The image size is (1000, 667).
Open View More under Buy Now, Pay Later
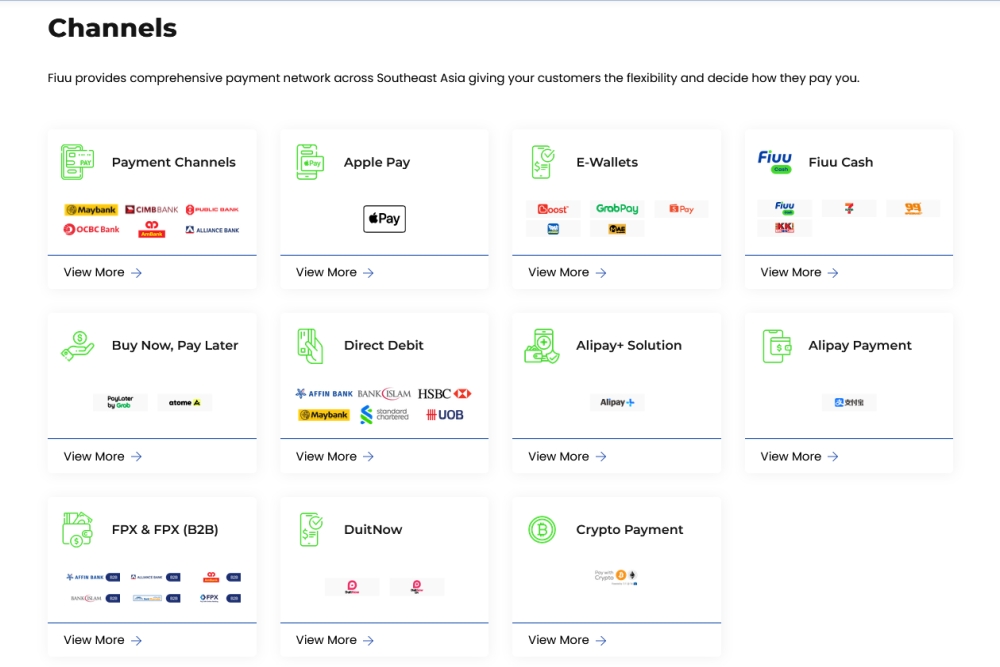[x=103, y=457]
